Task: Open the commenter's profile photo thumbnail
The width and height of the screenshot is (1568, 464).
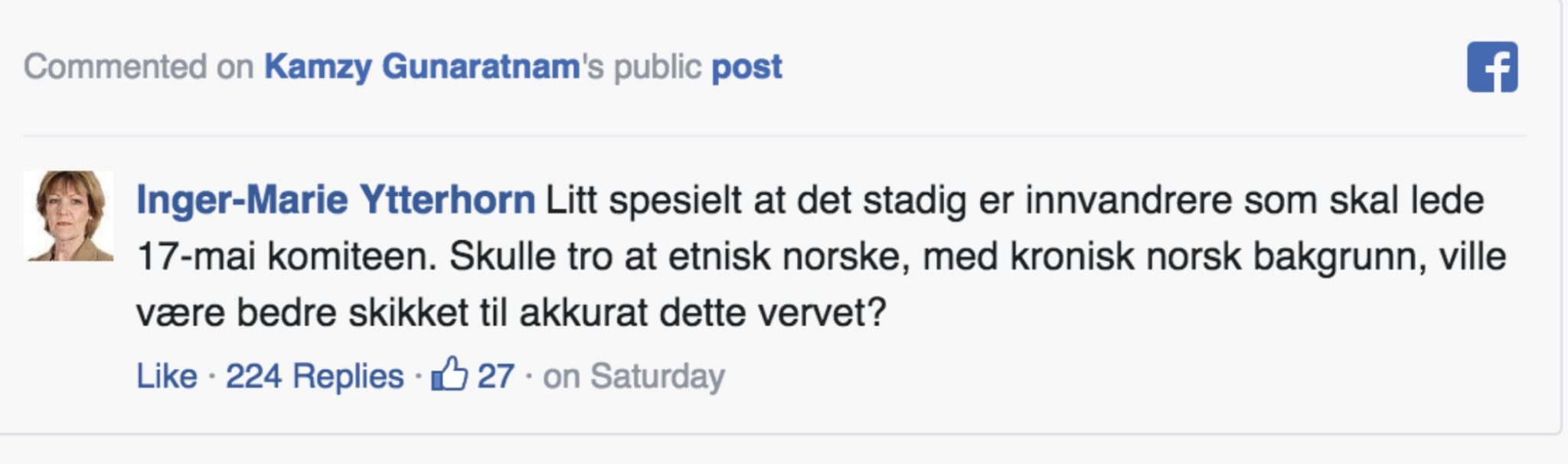Action: point(69,216)
